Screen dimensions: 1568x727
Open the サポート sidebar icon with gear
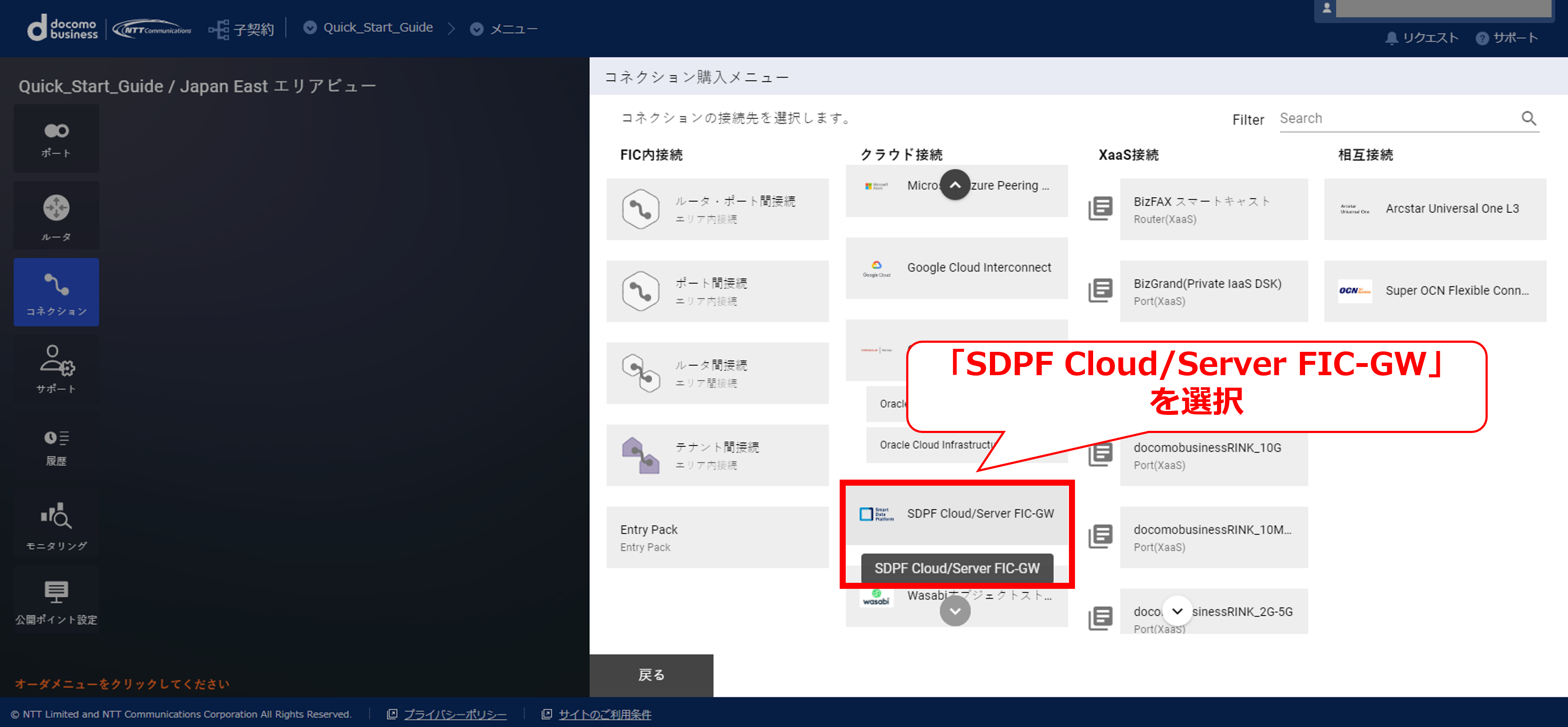coord(56,368)
